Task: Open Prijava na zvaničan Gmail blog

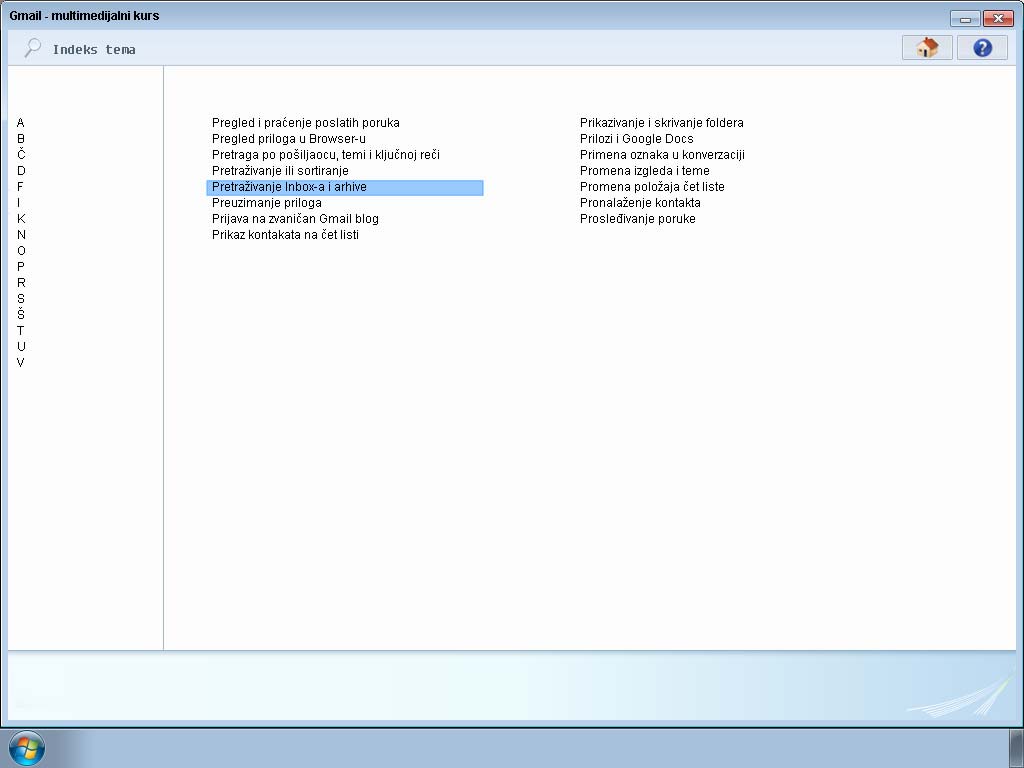Action: click(295, 219)
